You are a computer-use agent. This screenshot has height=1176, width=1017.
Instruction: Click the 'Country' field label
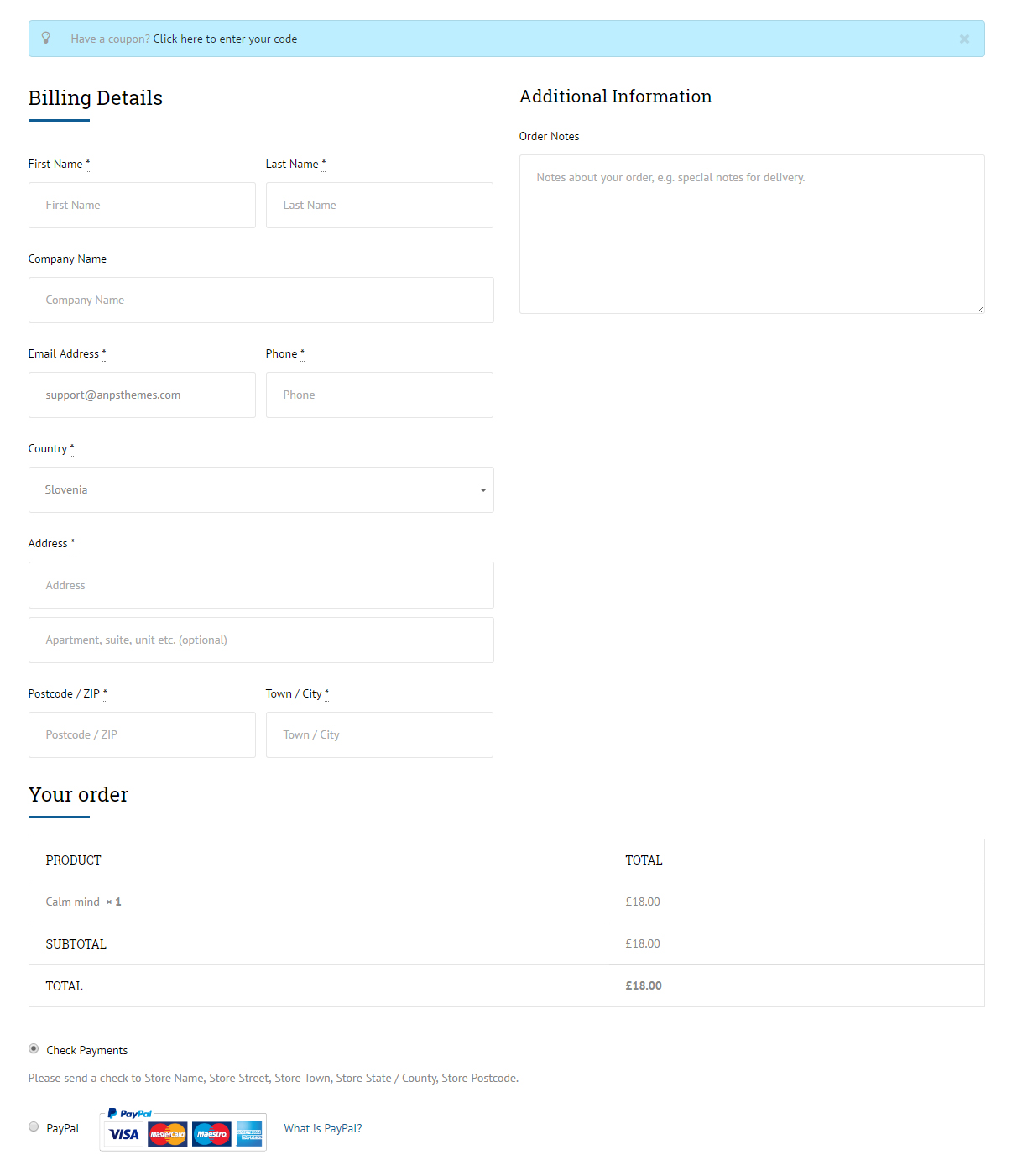click(48, 448)
